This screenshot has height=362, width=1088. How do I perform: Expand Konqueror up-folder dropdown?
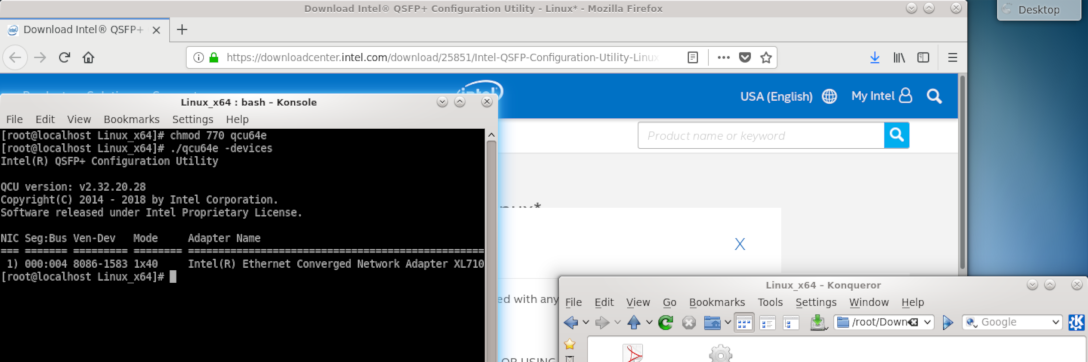click(x=649, y=322)
